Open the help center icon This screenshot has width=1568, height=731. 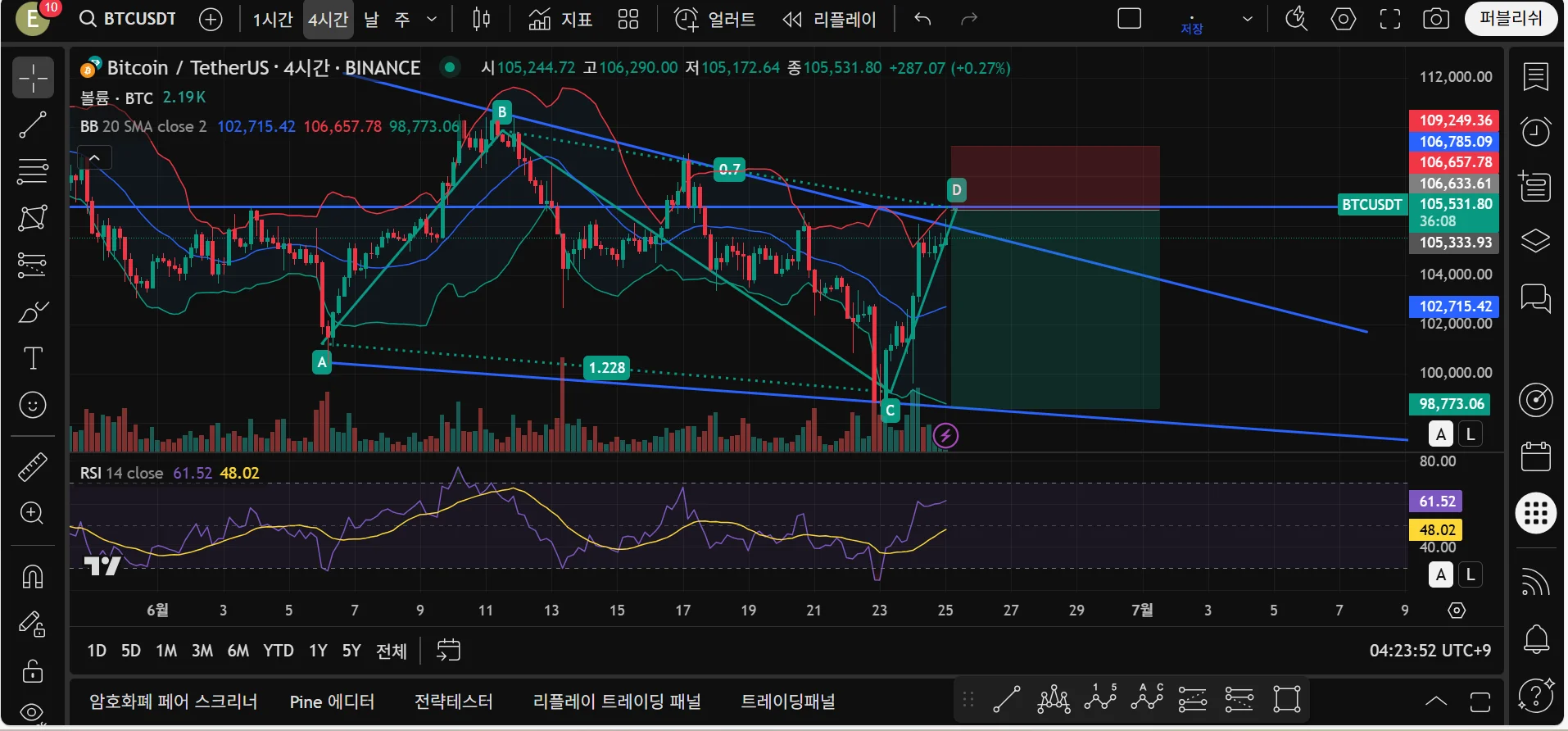pyautogui.click(x=1536, y=695)
